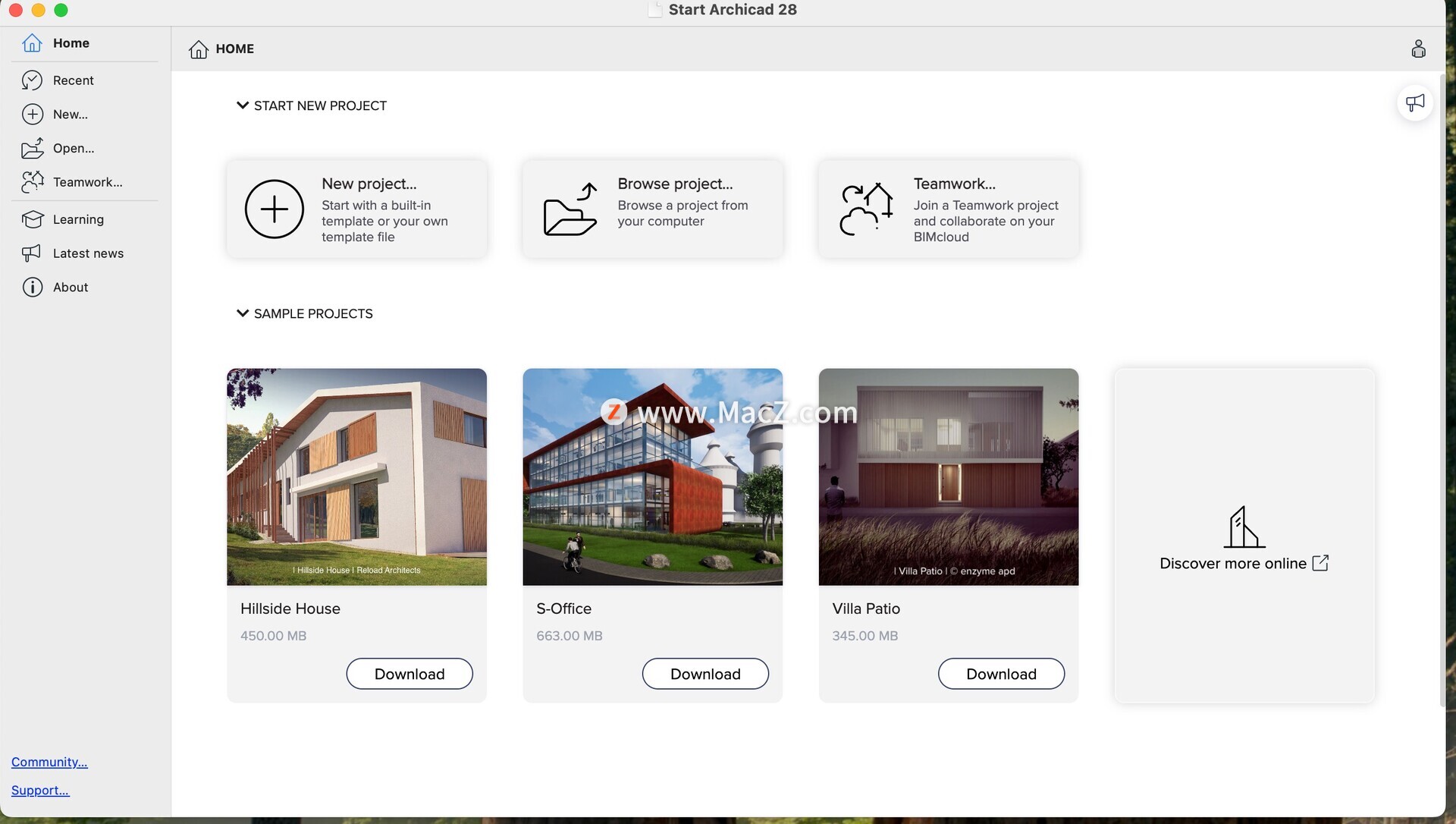Click the New... plus circle icon in sidebar

point(32,115)
